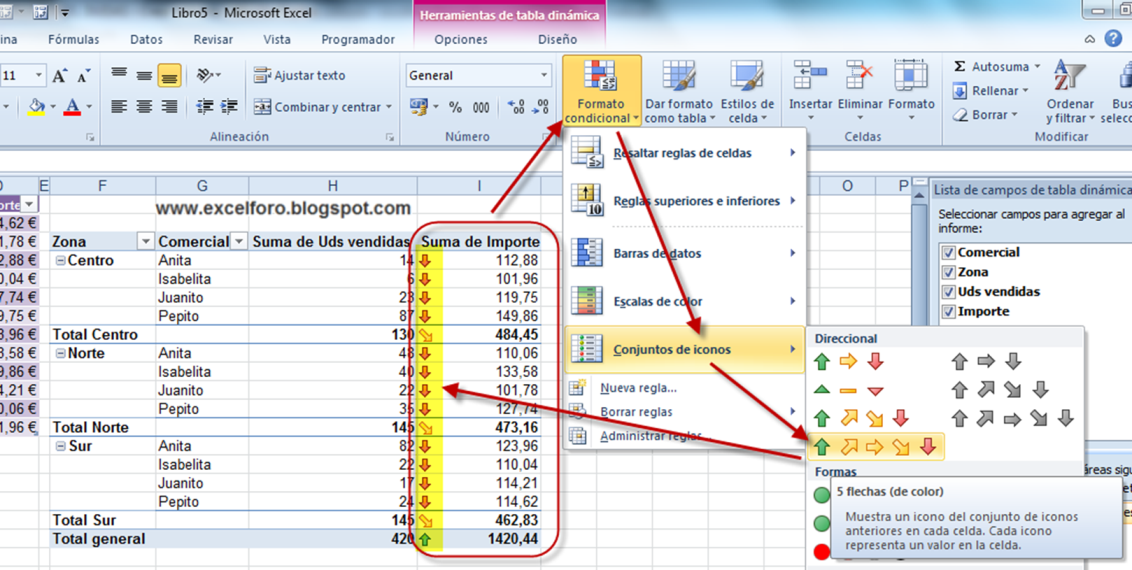Viewport: 1132px width, 570px height.
Task: Open Escalas de color submenu
Action: pos(684,302)
